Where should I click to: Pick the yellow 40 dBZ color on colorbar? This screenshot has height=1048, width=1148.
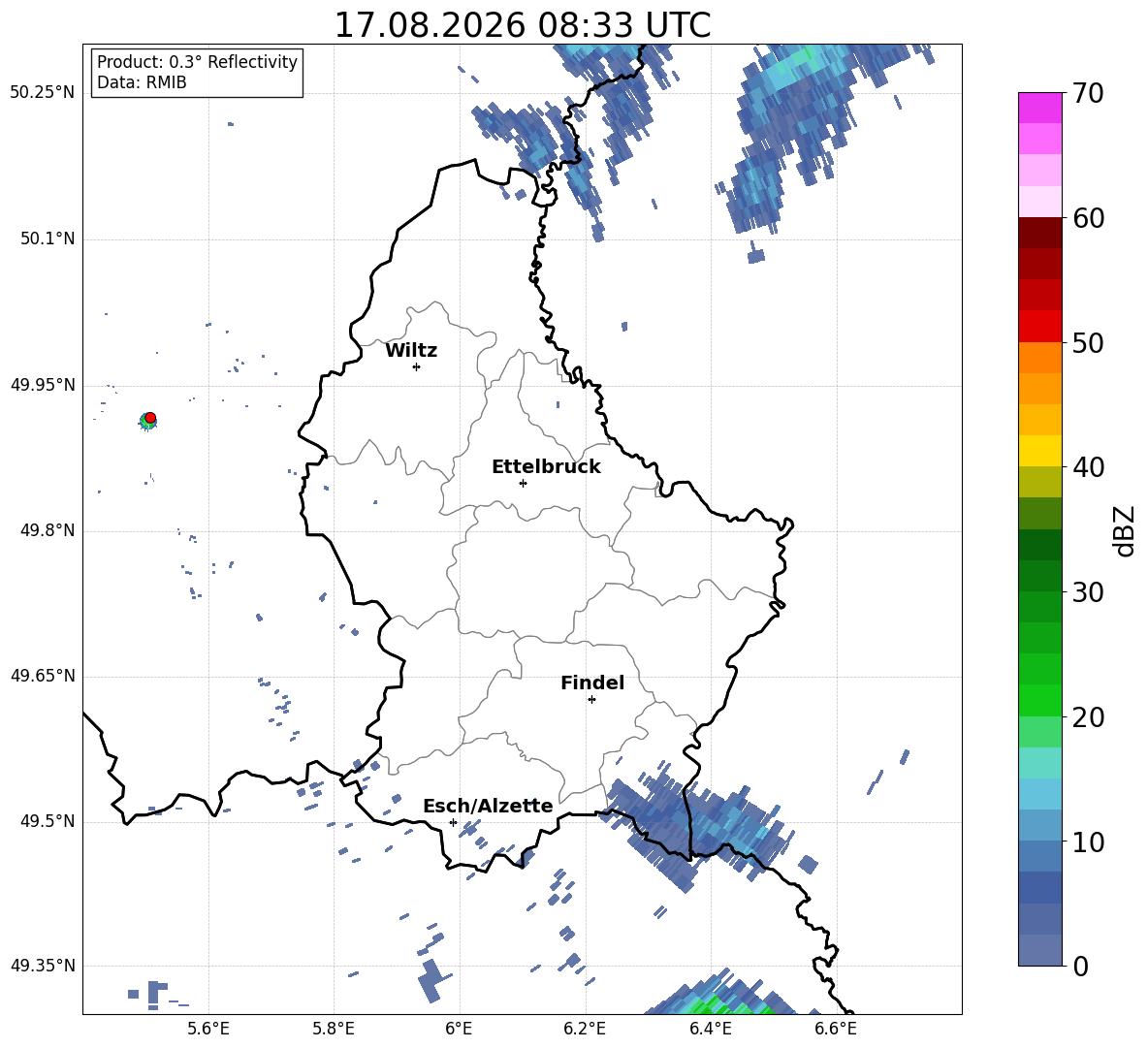point(1039,451)
